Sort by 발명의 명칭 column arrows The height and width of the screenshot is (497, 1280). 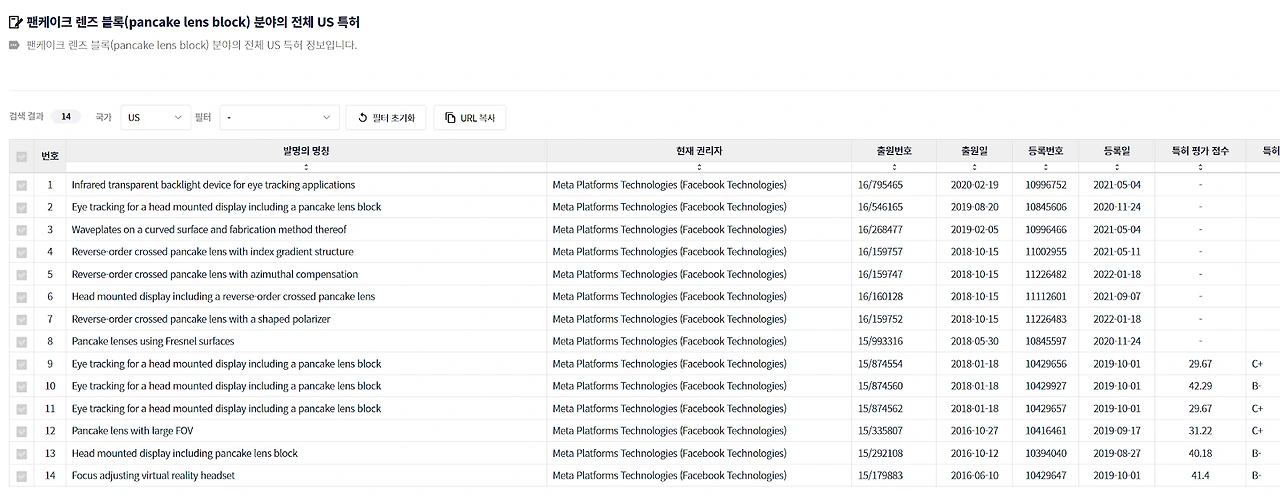(x=306, y=167)
